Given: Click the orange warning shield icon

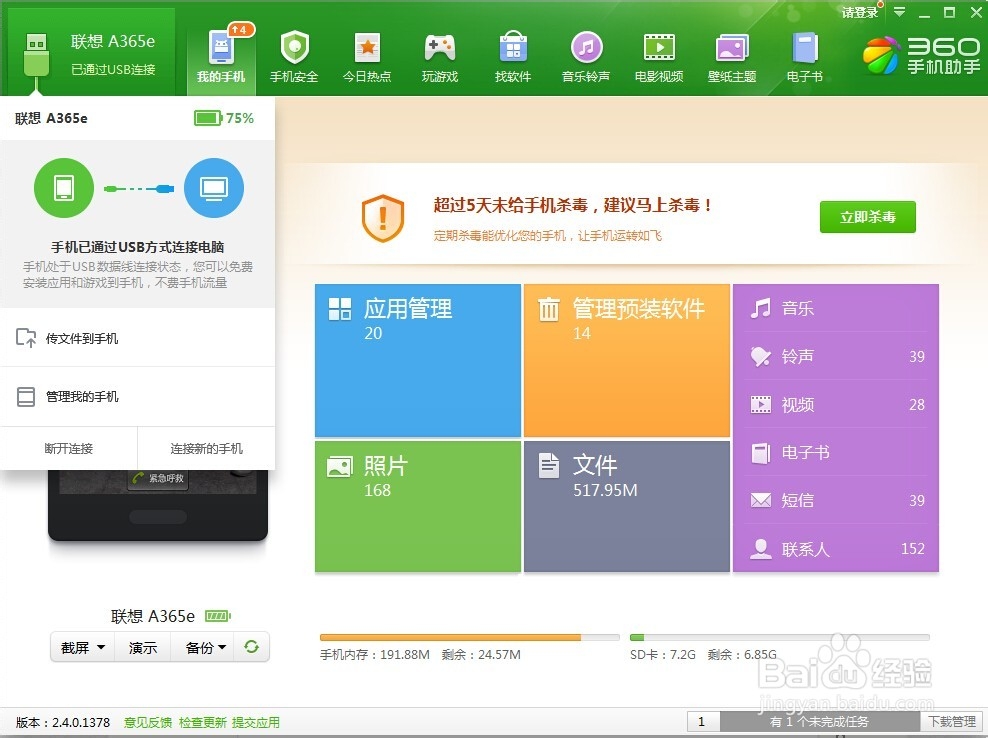Looking at the screenshot, I should click(382, 218).
